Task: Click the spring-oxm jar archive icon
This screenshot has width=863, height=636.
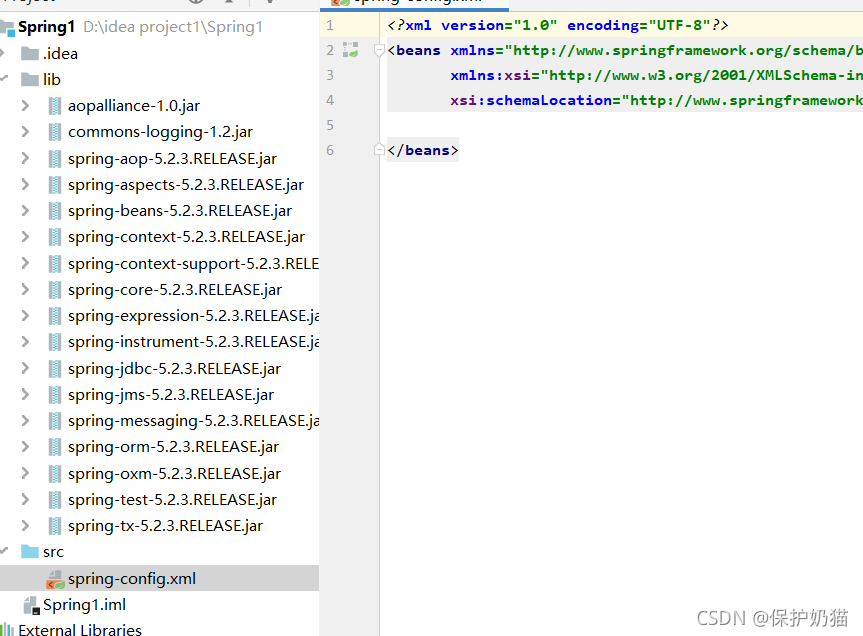Action: [x=54, y=473]
